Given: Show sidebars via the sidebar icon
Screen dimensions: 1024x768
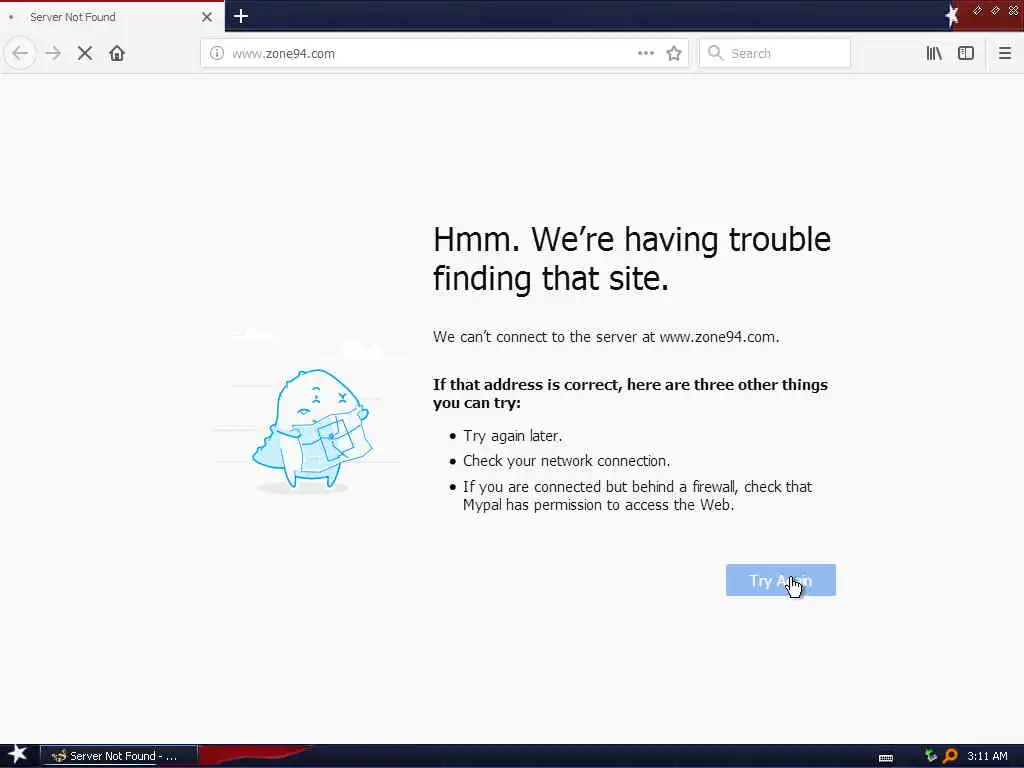Looking at the screenshot, I should pyautogui.click(x=965, y=54).
